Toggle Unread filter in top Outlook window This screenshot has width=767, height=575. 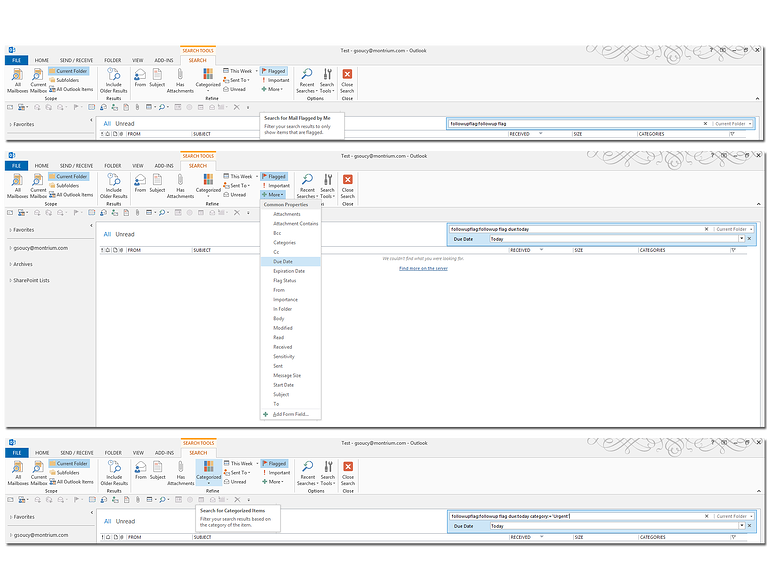tap(235, 90)
